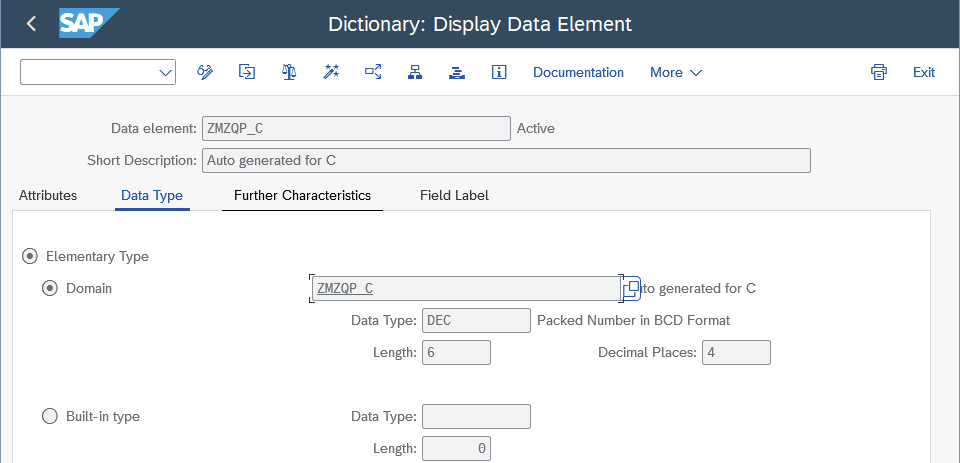Image resolution: width=960 pixels, height=463 pixels.
Task: Click the Data element field ZMZQP_C
Action: [356, 129]
